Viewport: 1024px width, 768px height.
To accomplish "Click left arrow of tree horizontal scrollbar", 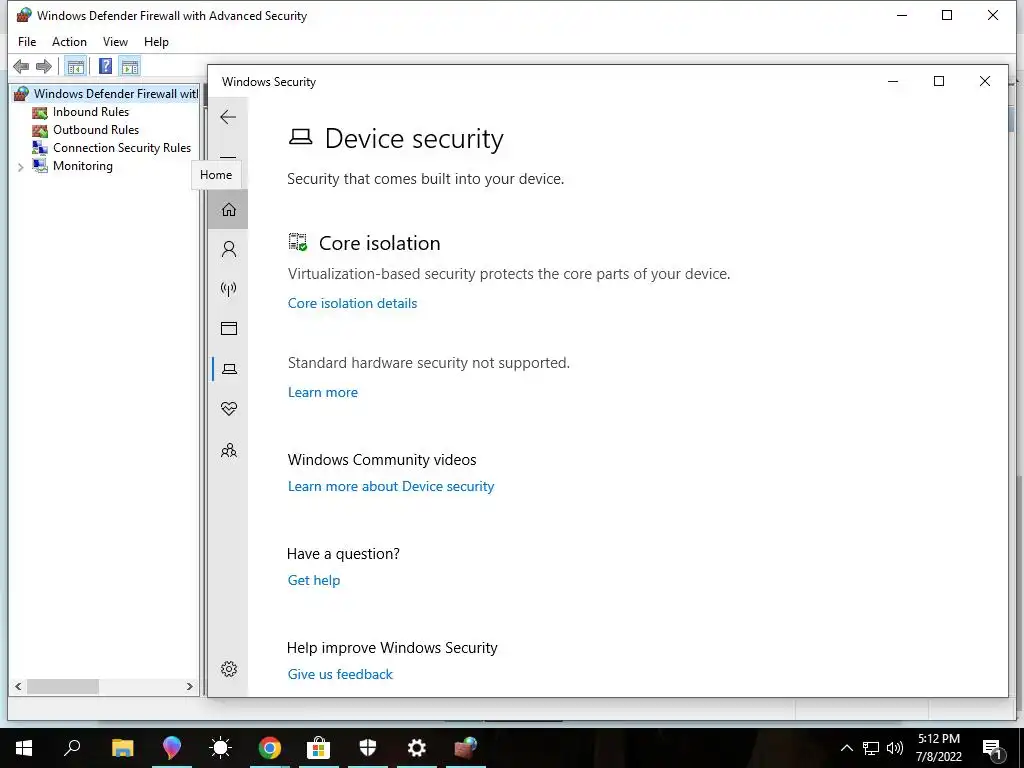I will click(x=18, y=687).
